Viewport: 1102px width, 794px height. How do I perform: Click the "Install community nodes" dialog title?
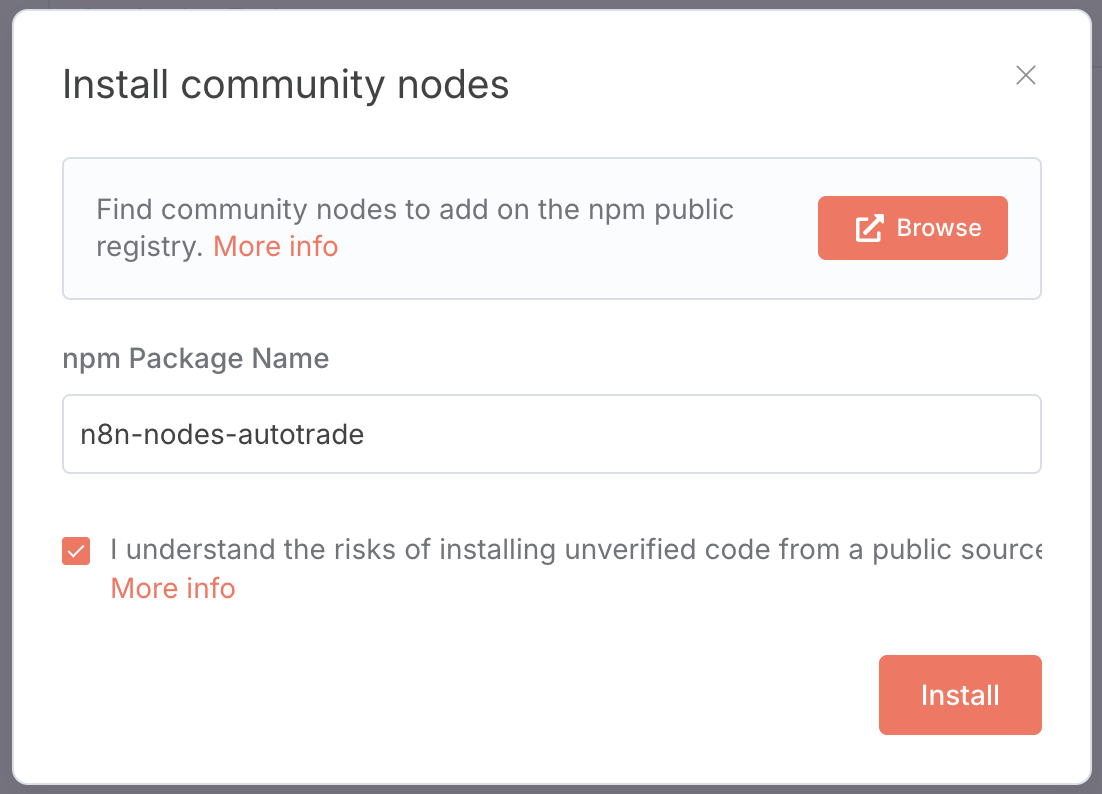click(285, 85)
